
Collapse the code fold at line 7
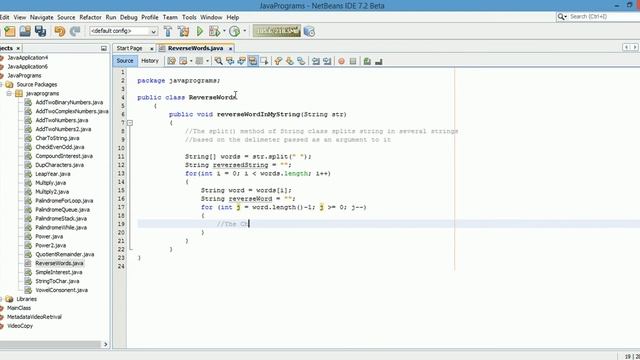(130, 122)
